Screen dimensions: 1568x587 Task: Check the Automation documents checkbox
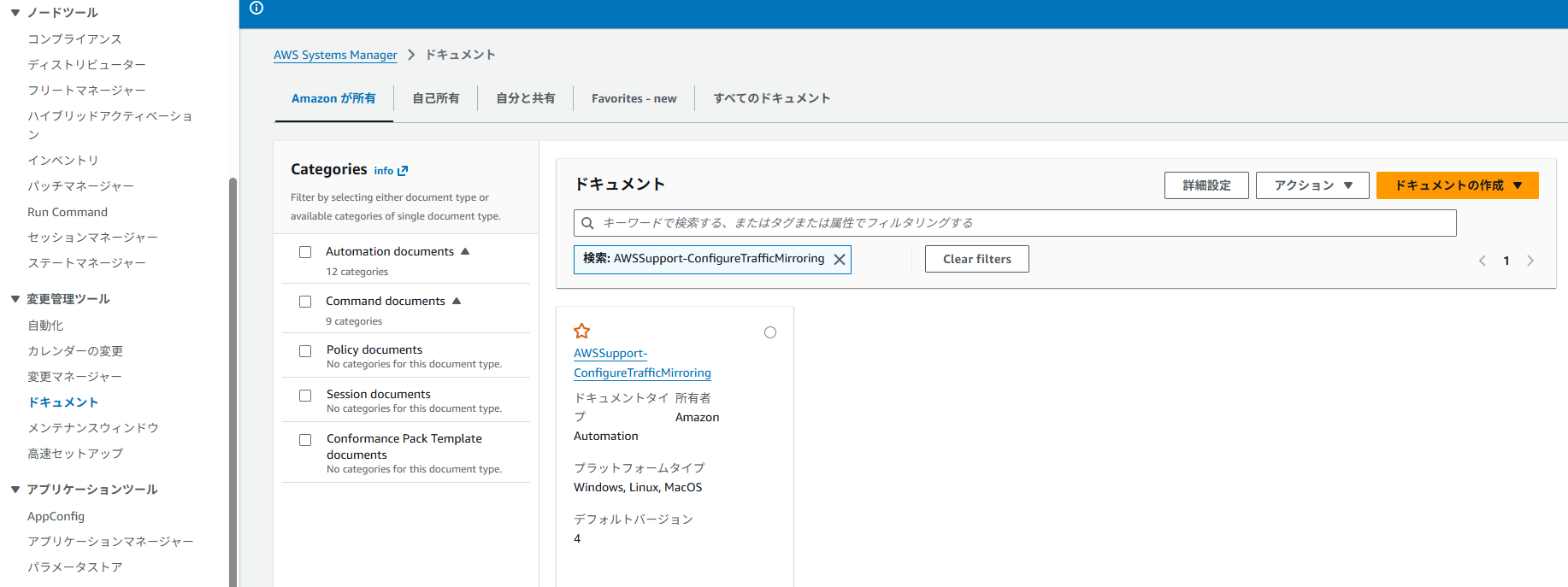point(305,252)
